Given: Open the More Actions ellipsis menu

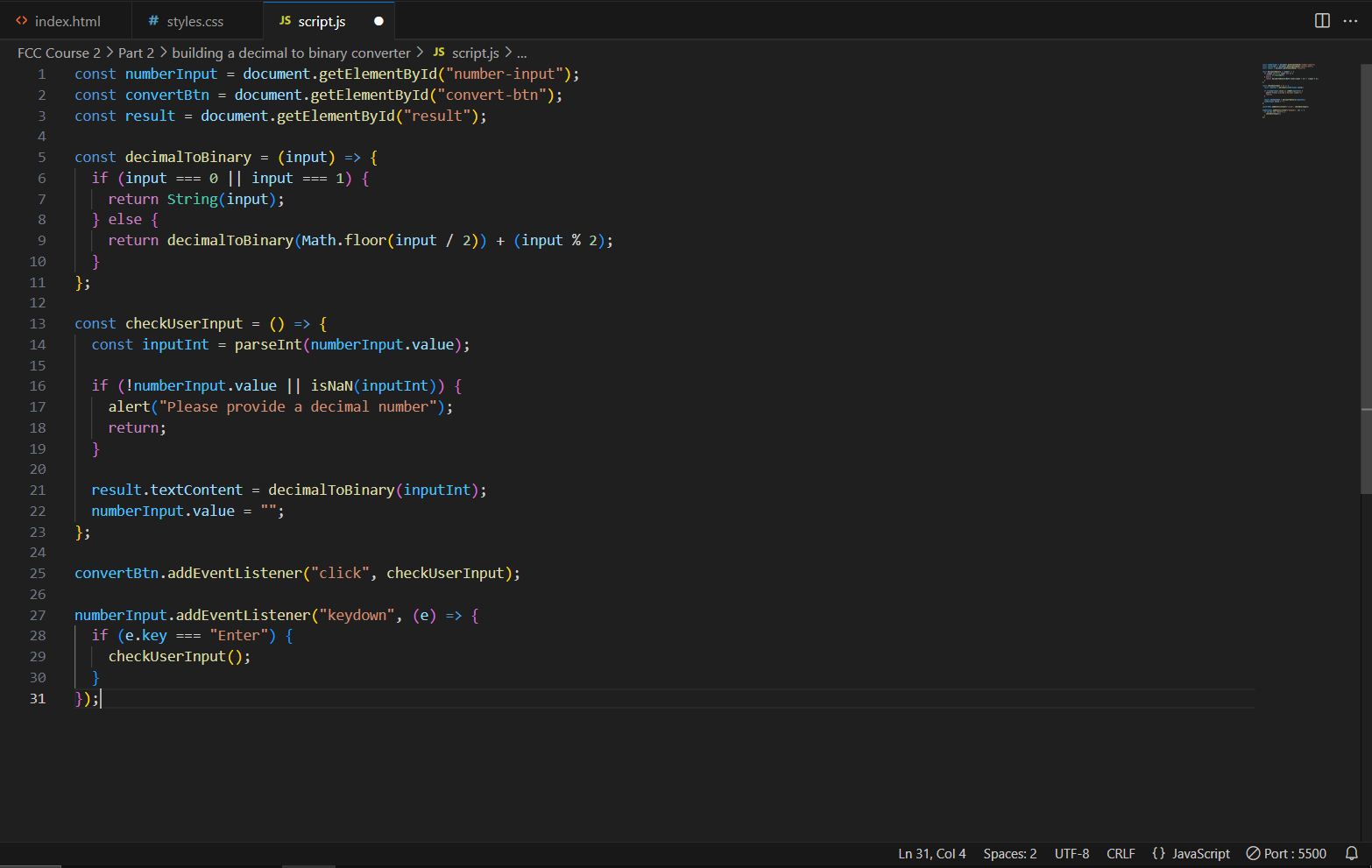Looking at the screenshot, I should (1350, 21).
